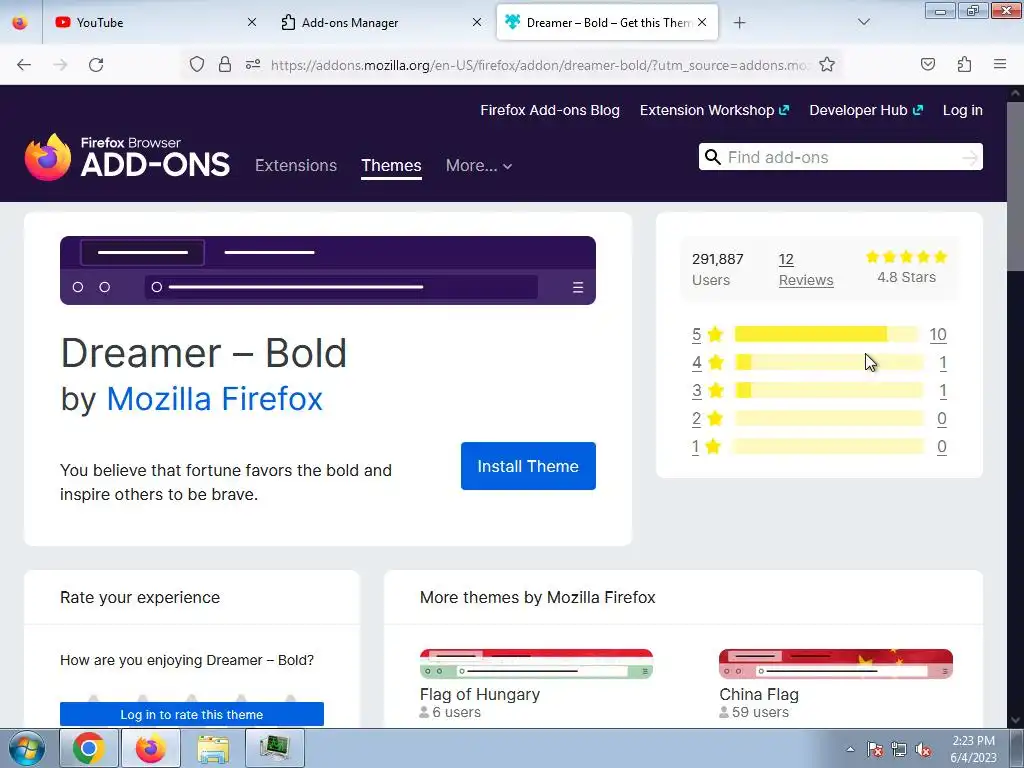
Task: Bookmark this page with the star icon
Action: click(827, 64)
